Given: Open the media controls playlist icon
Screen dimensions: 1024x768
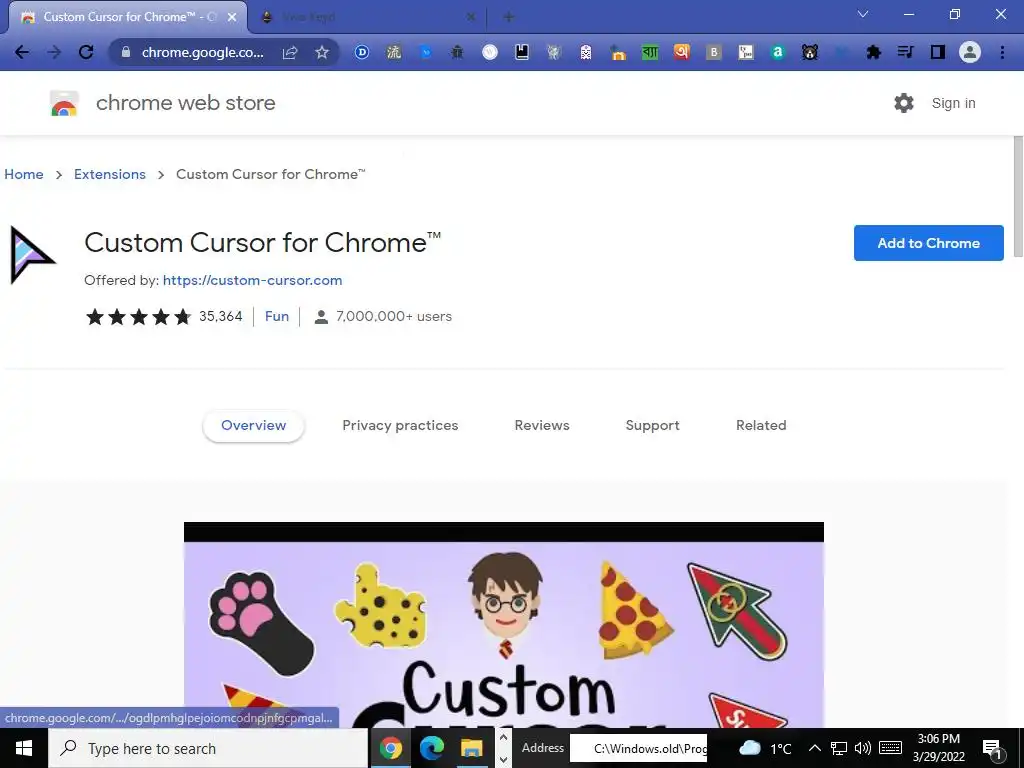Looking at the screenshot, I should [x=906, y=52].
